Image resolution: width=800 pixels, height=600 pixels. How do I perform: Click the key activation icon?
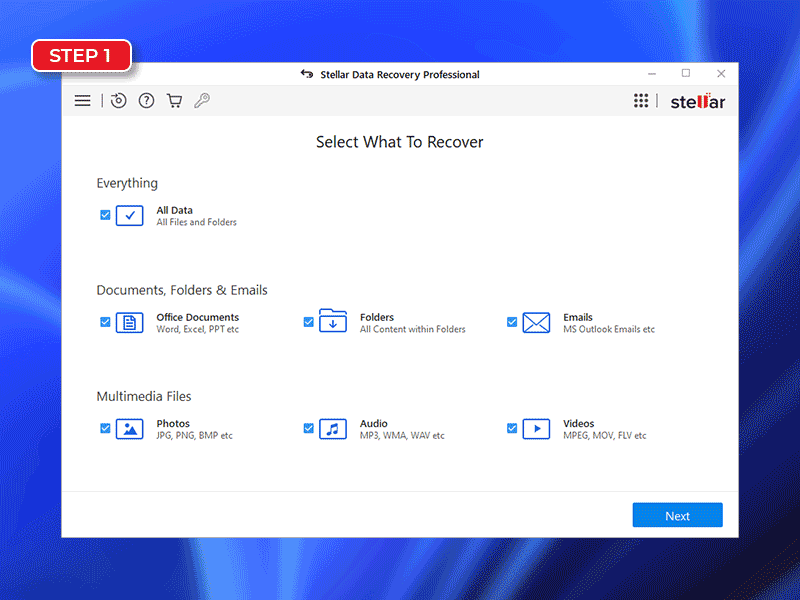pos(202,101)
